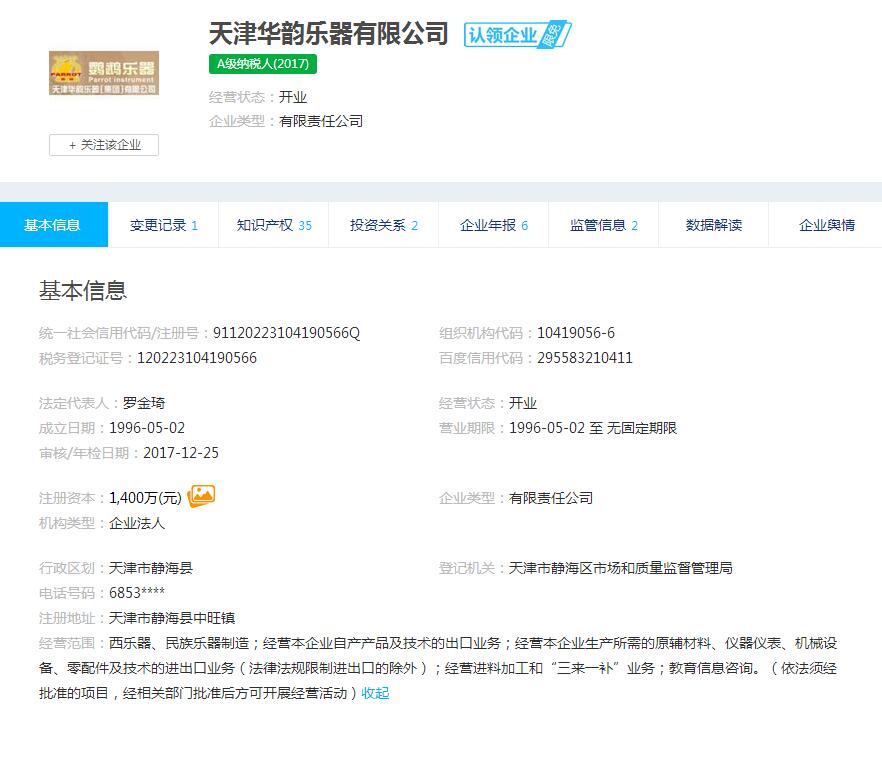
Task: Click registered address 天津市静海县中旺镇
Action: click(172, 618)
